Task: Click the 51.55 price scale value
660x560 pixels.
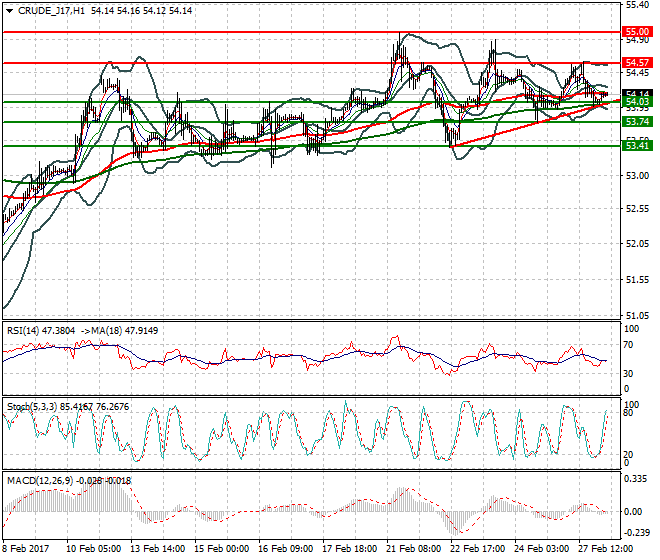Action: (637, 280)
